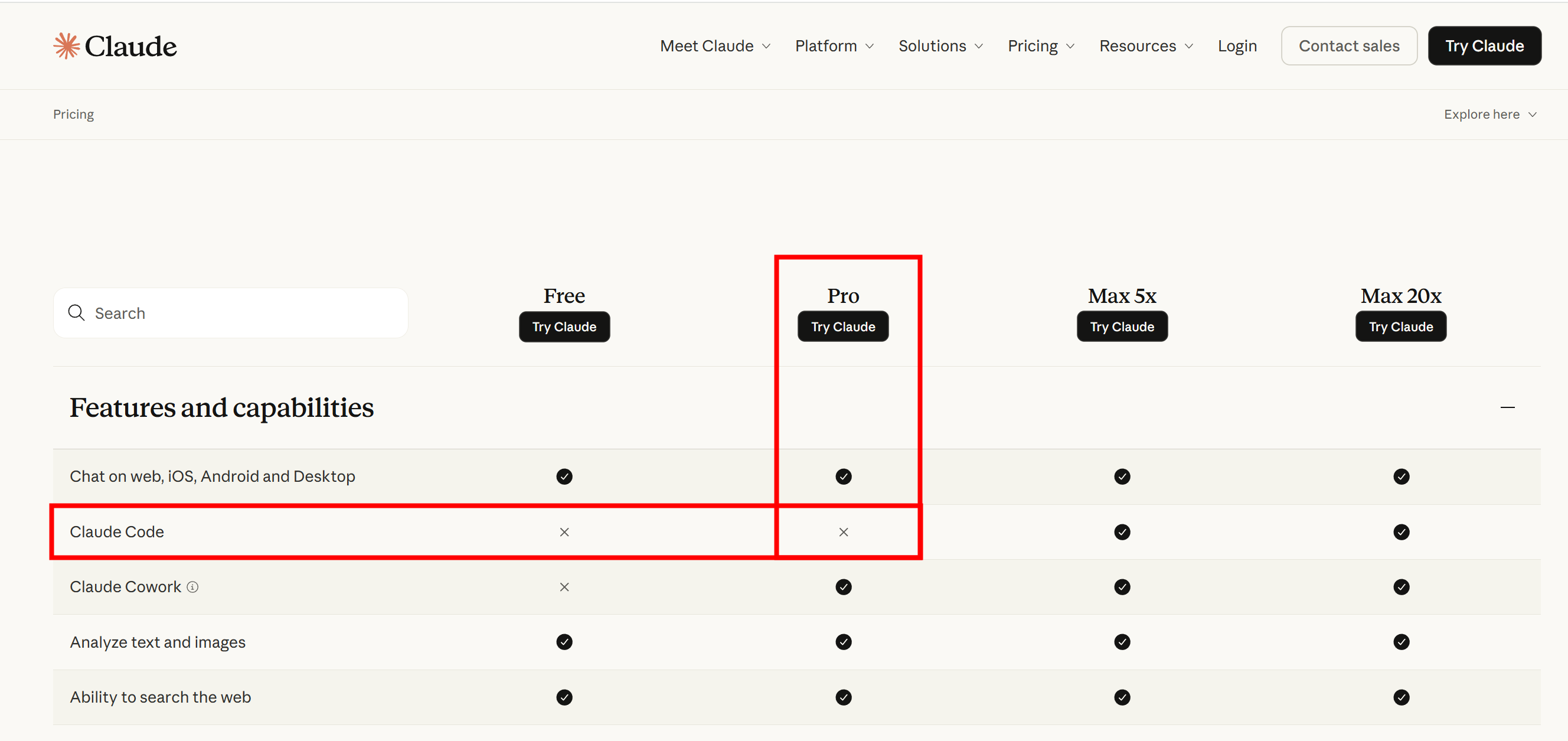Click the Max 5x plan heading
This screenshot has height=741, width=1568.
[1122, 296]
